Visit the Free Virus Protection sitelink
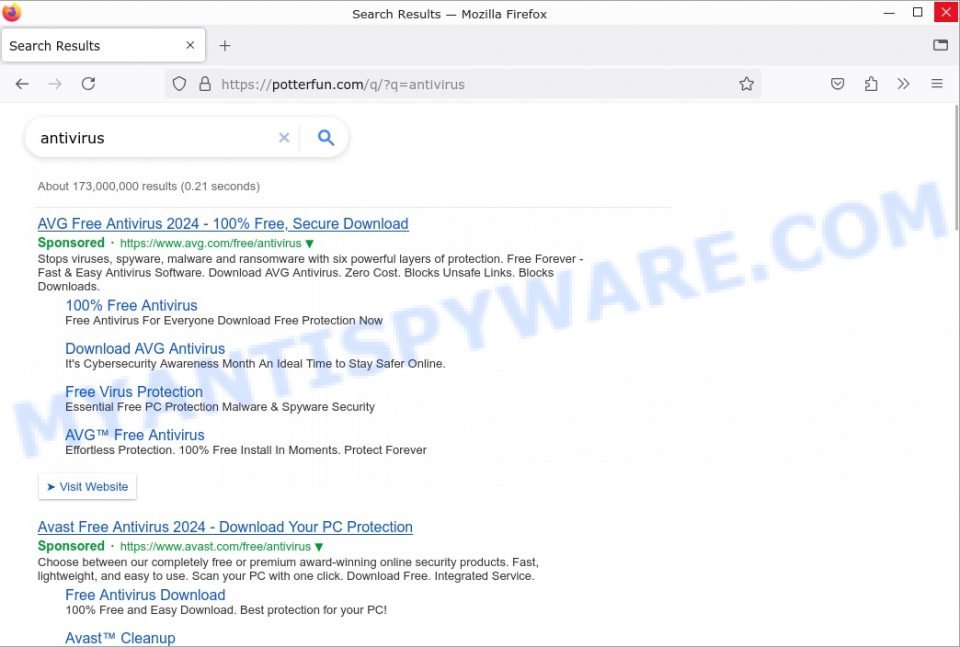Image resolution: width=960 pixels, height=647 pixels. coord(134,392)
